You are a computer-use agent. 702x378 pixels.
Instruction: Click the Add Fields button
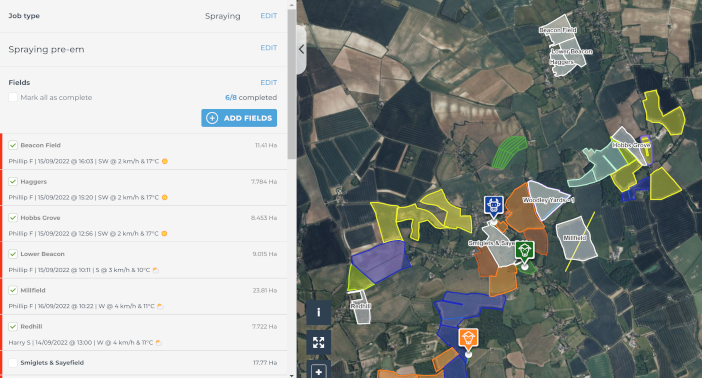click(239, 118)
